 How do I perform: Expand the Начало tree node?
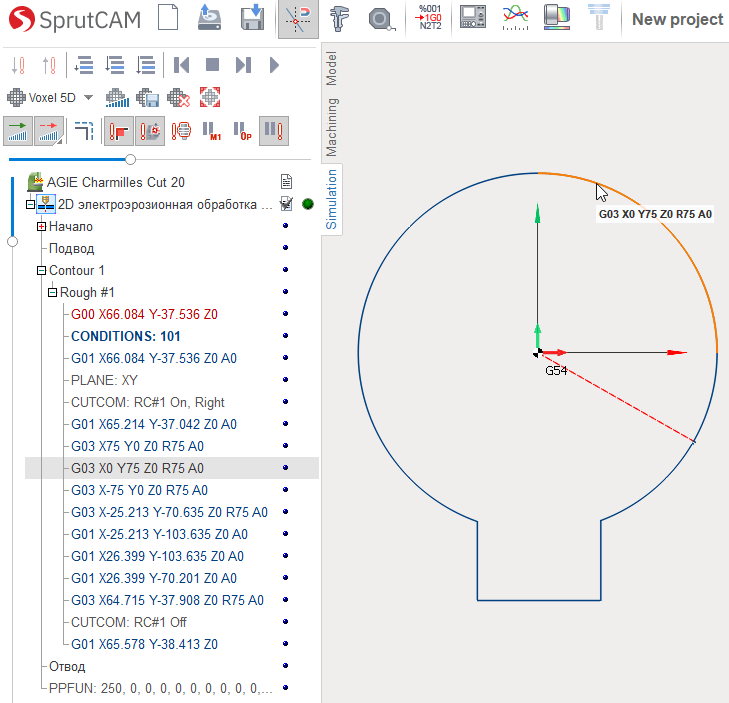pyautogui.click(x=41, y=226)
